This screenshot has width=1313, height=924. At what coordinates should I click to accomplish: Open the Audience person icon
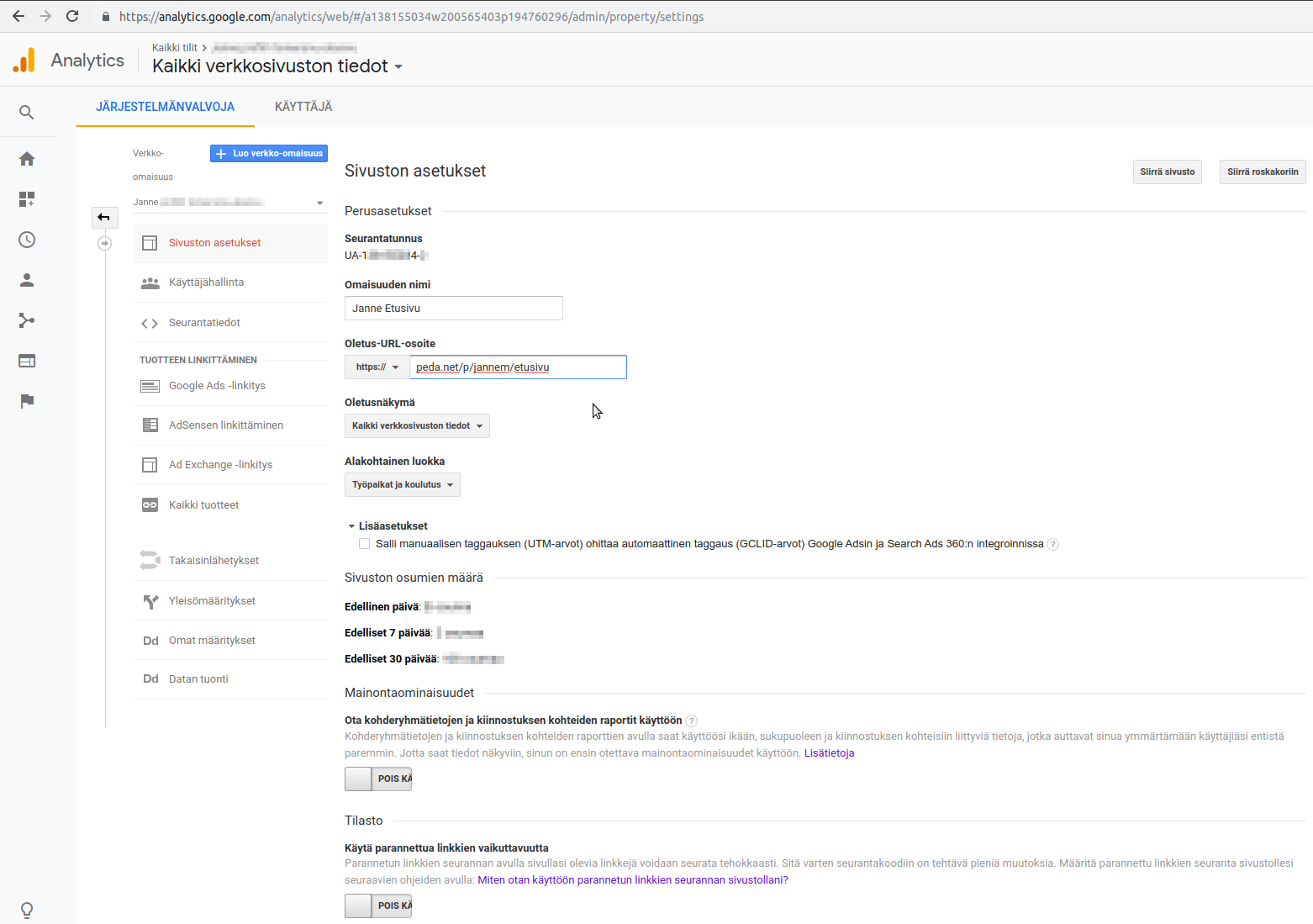pyautogui.click(x=27, y=280)
